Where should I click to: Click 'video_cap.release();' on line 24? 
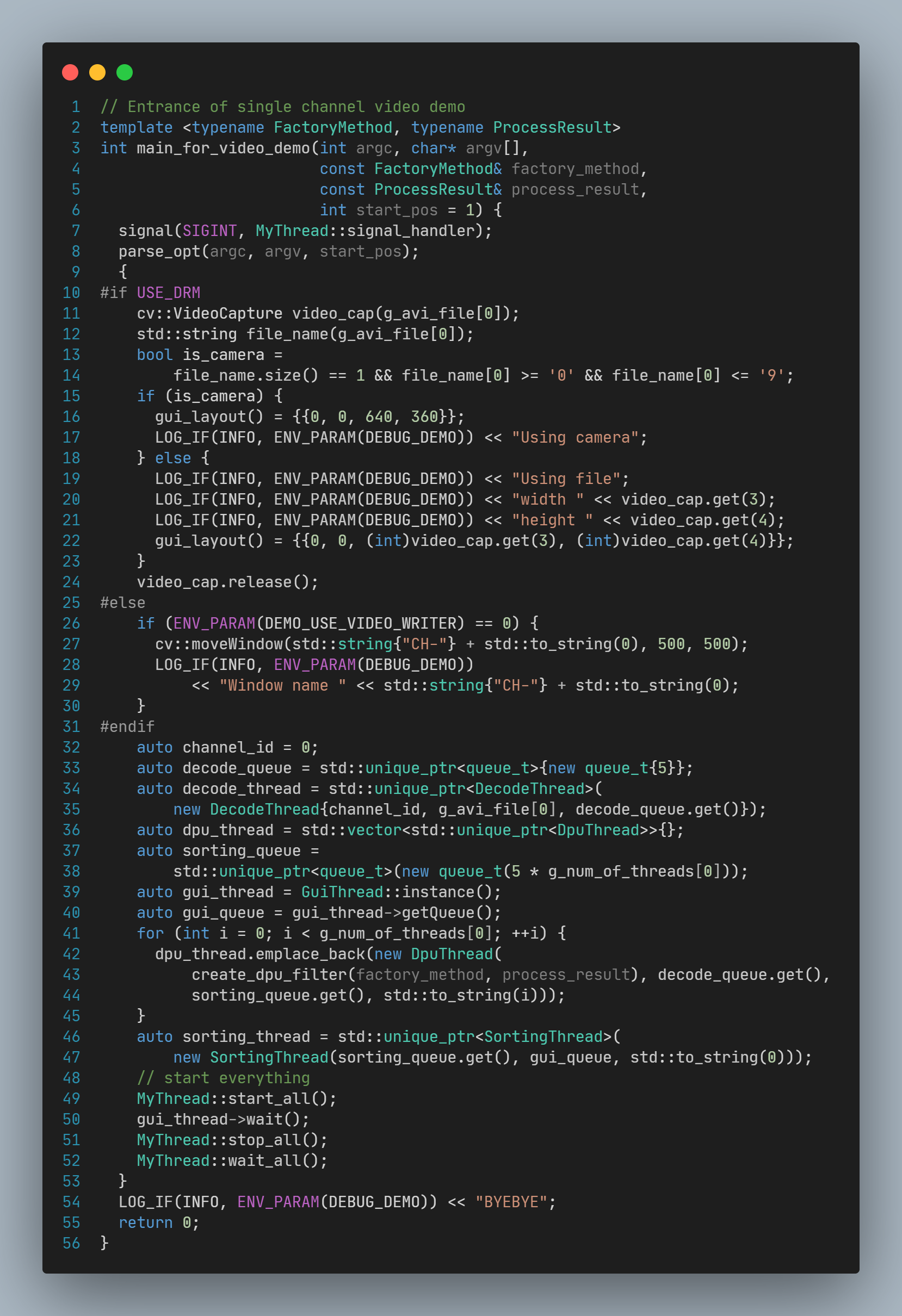coord(228,582)
